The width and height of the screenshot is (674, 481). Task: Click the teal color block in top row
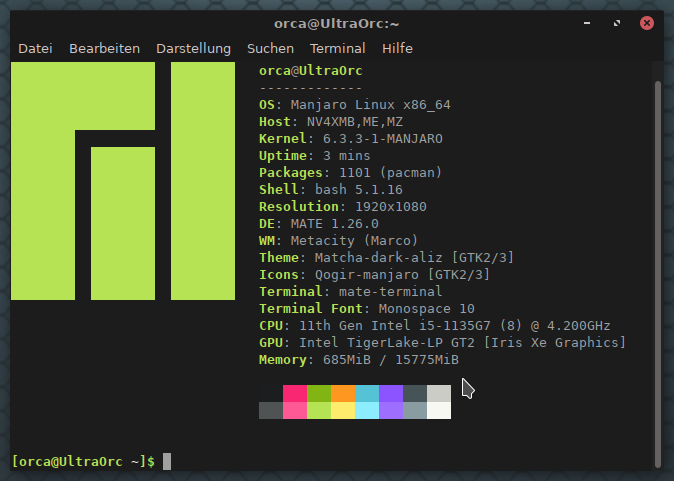(x=367, y=393)
